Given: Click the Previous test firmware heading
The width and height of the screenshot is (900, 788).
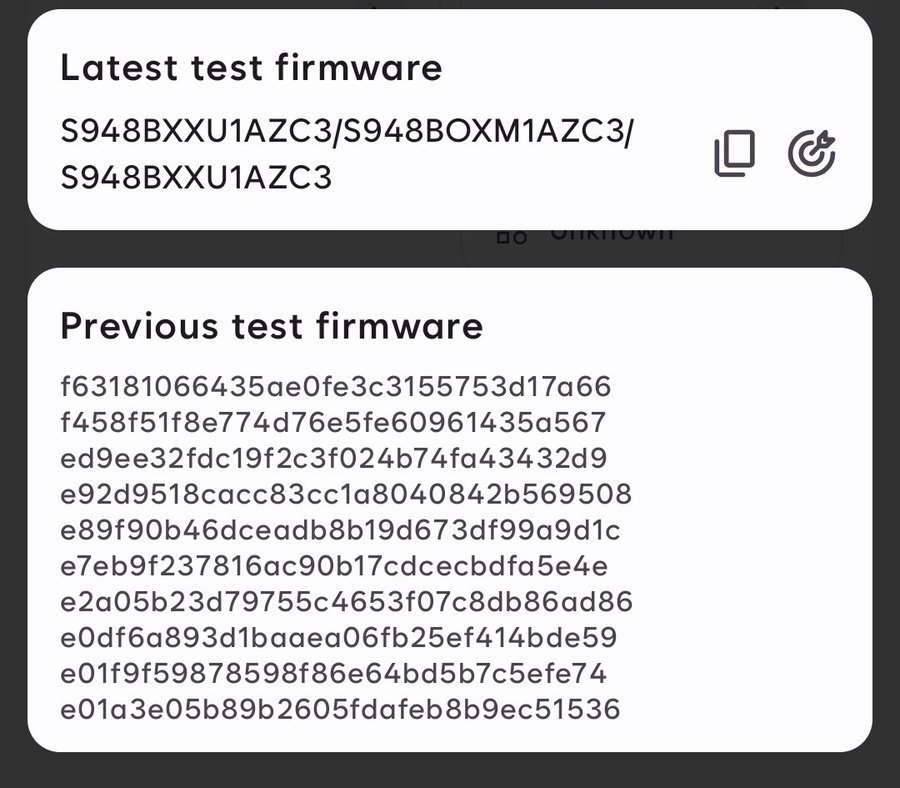Looking at the screenshot, I should 271,326.
